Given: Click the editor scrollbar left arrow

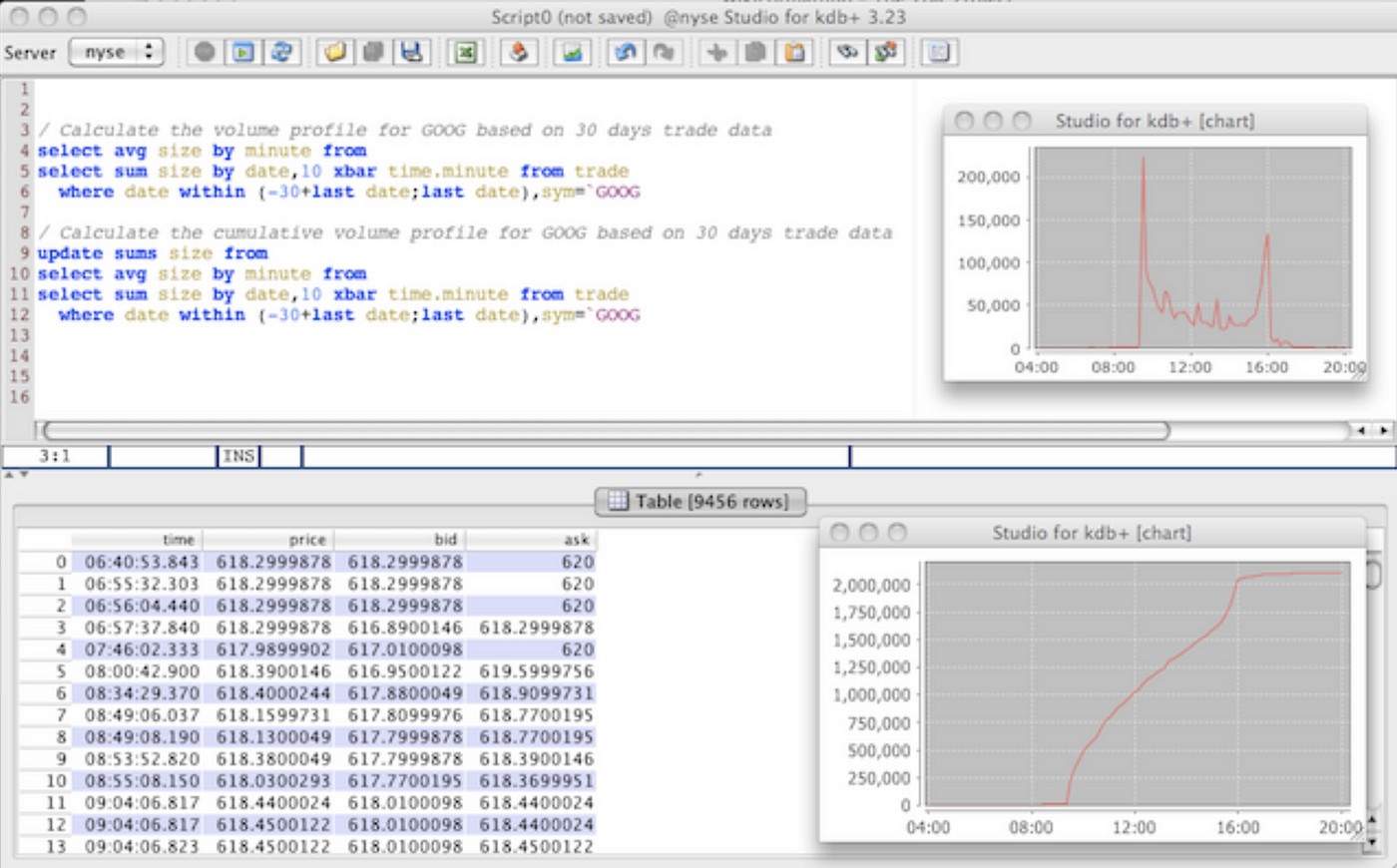Looking at the screenshot, I should (x=1361, y=430).
